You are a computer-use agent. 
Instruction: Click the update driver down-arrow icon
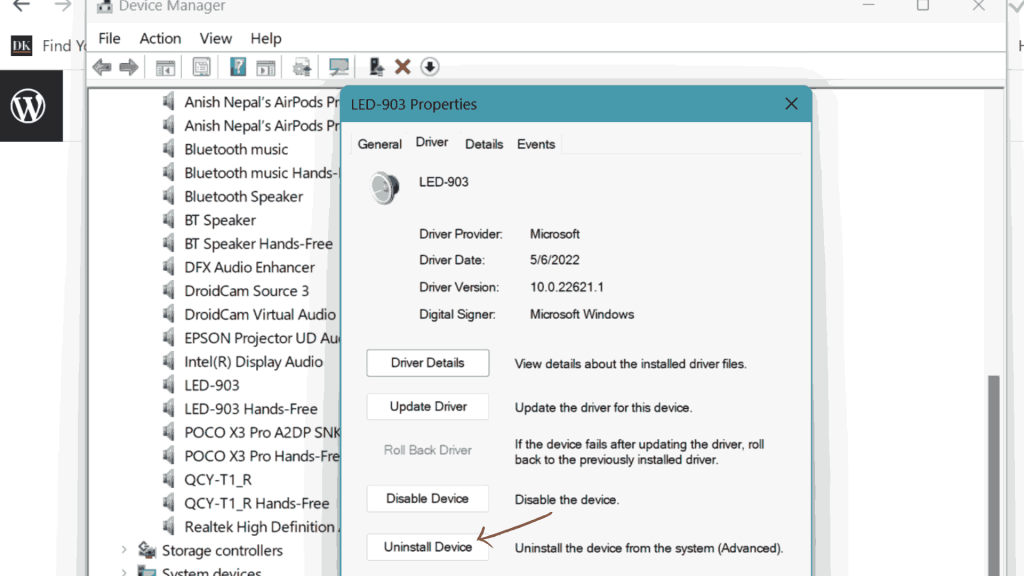point(430,67)
